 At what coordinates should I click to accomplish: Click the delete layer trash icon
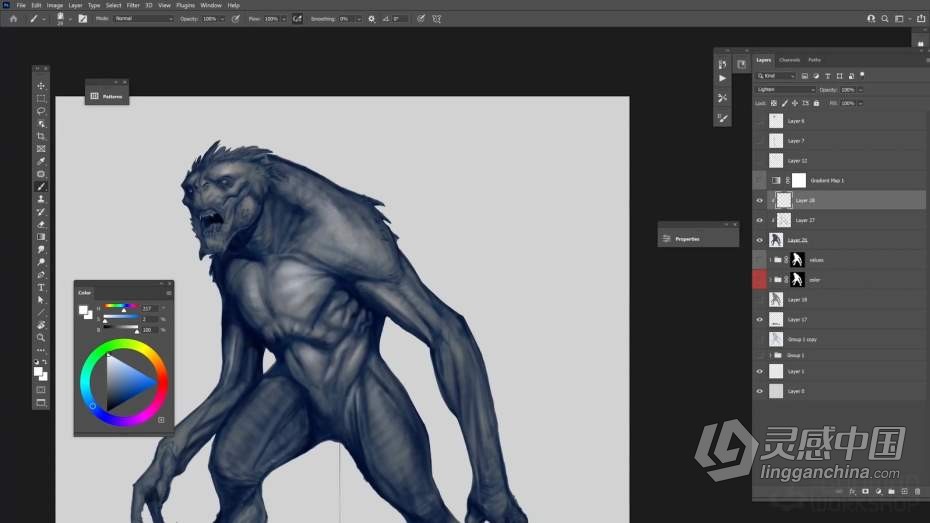[x=918, y=492]
